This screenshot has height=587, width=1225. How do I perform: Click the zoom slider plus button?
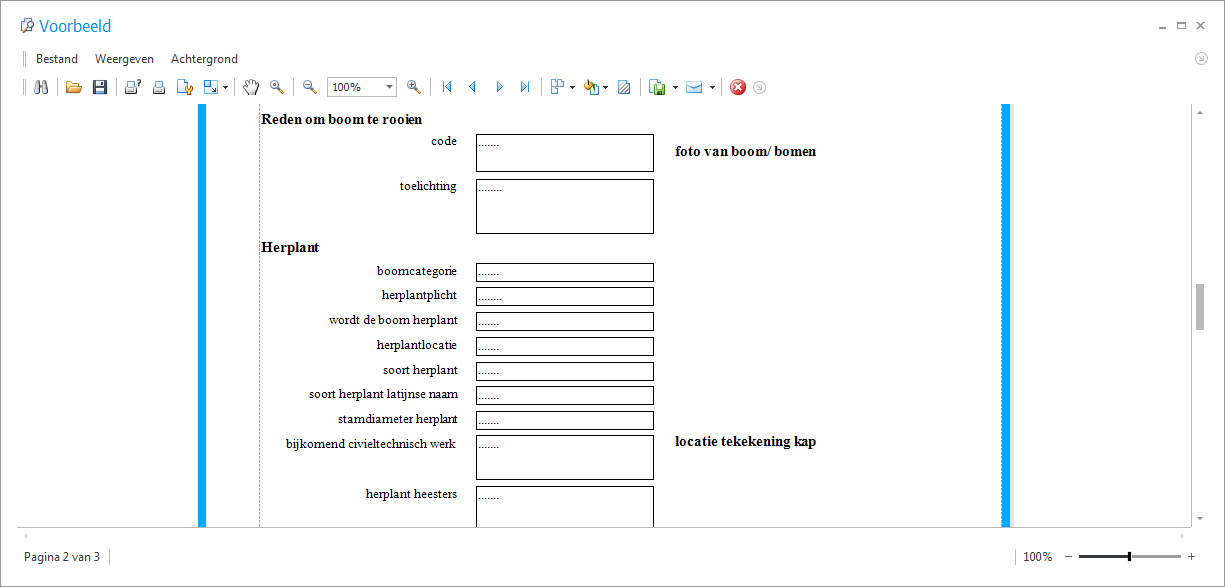point(1191,557)
